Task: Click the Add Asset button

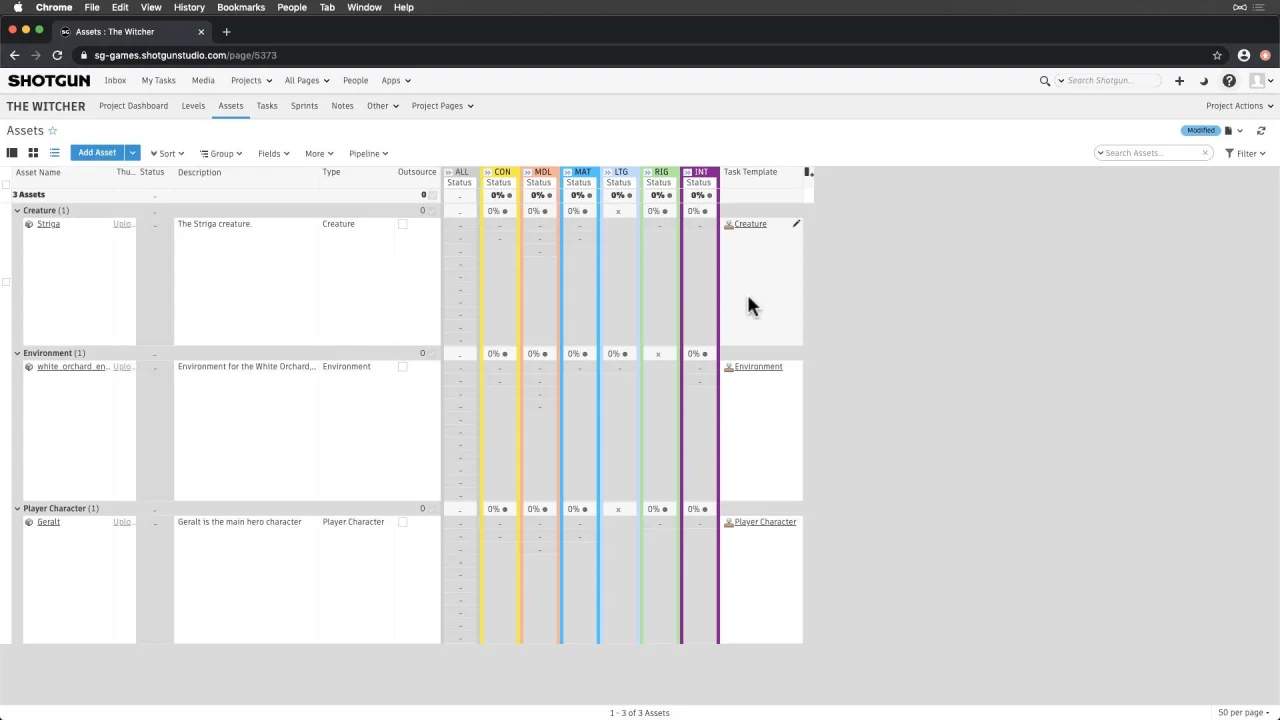Action: [x=97, y=153]
